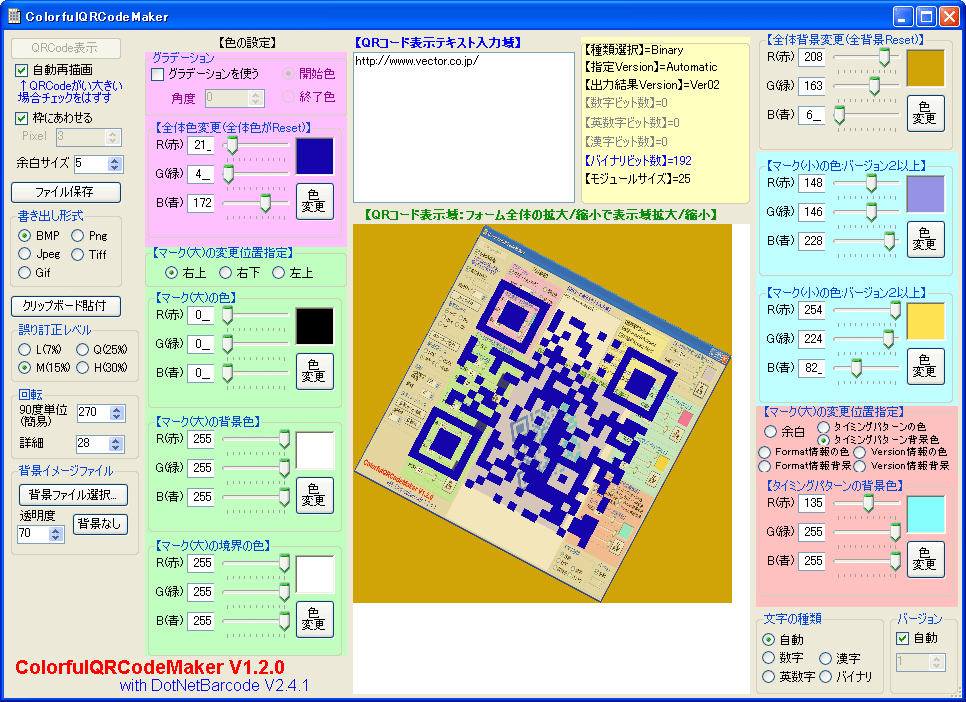Image resolution: width=966 pixels, height=702 pixels.
Task: Select 左上 mark position
Action: (278, 272)
